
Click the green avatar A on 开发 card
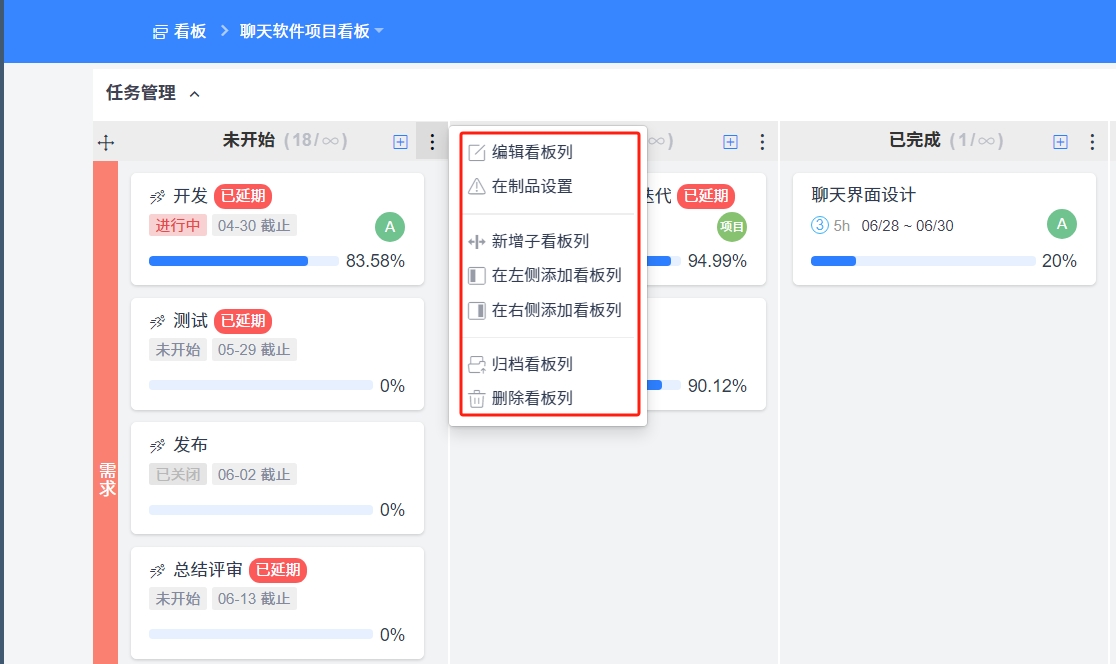(390, 227)
